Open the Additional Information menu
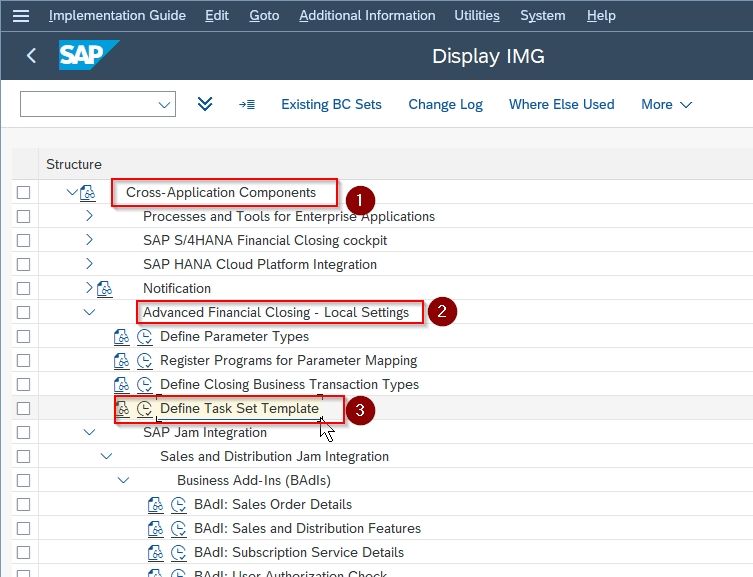 (367, 15)
